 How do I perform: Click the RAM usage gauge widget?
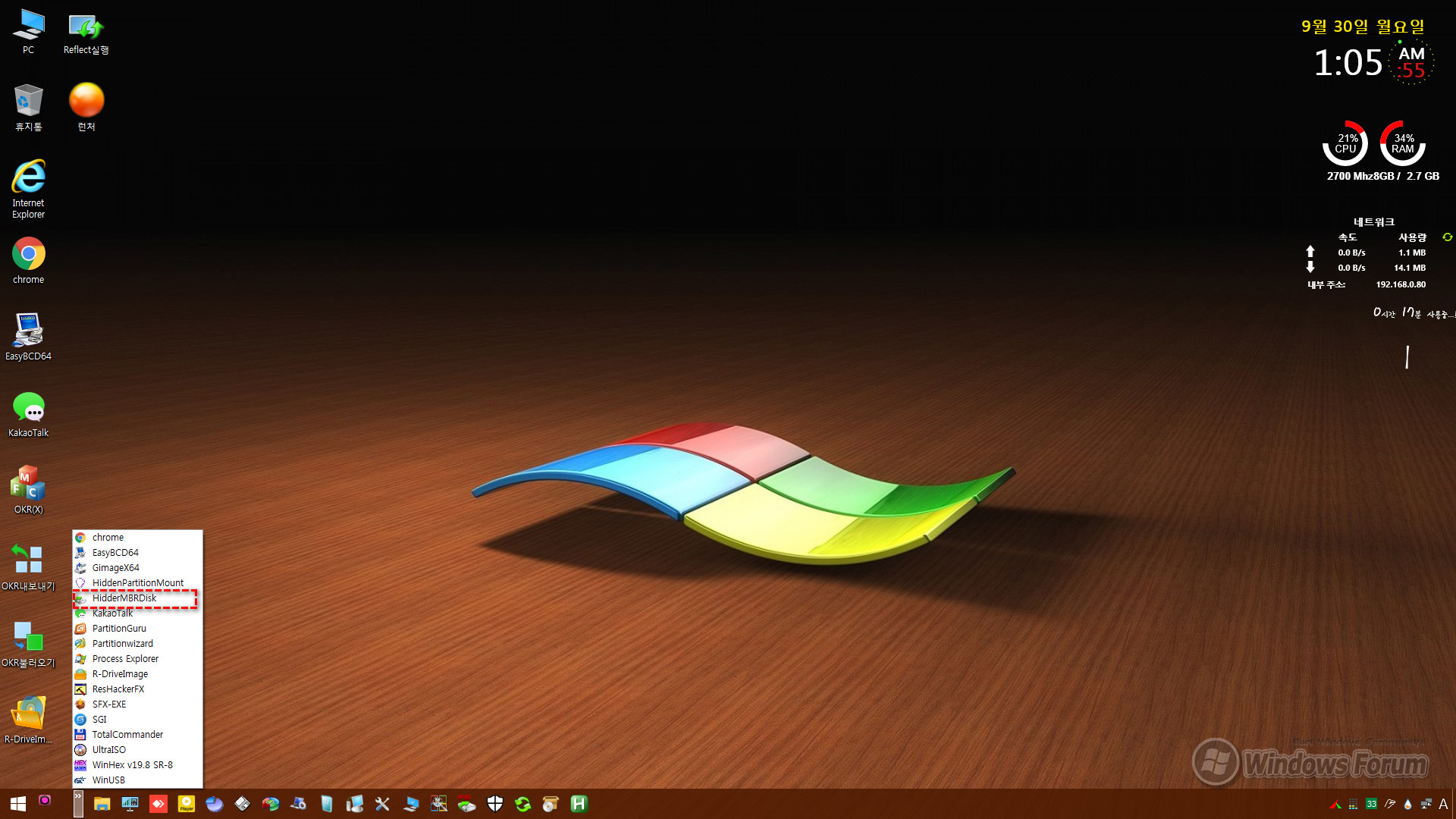(x=1403, y=143)
